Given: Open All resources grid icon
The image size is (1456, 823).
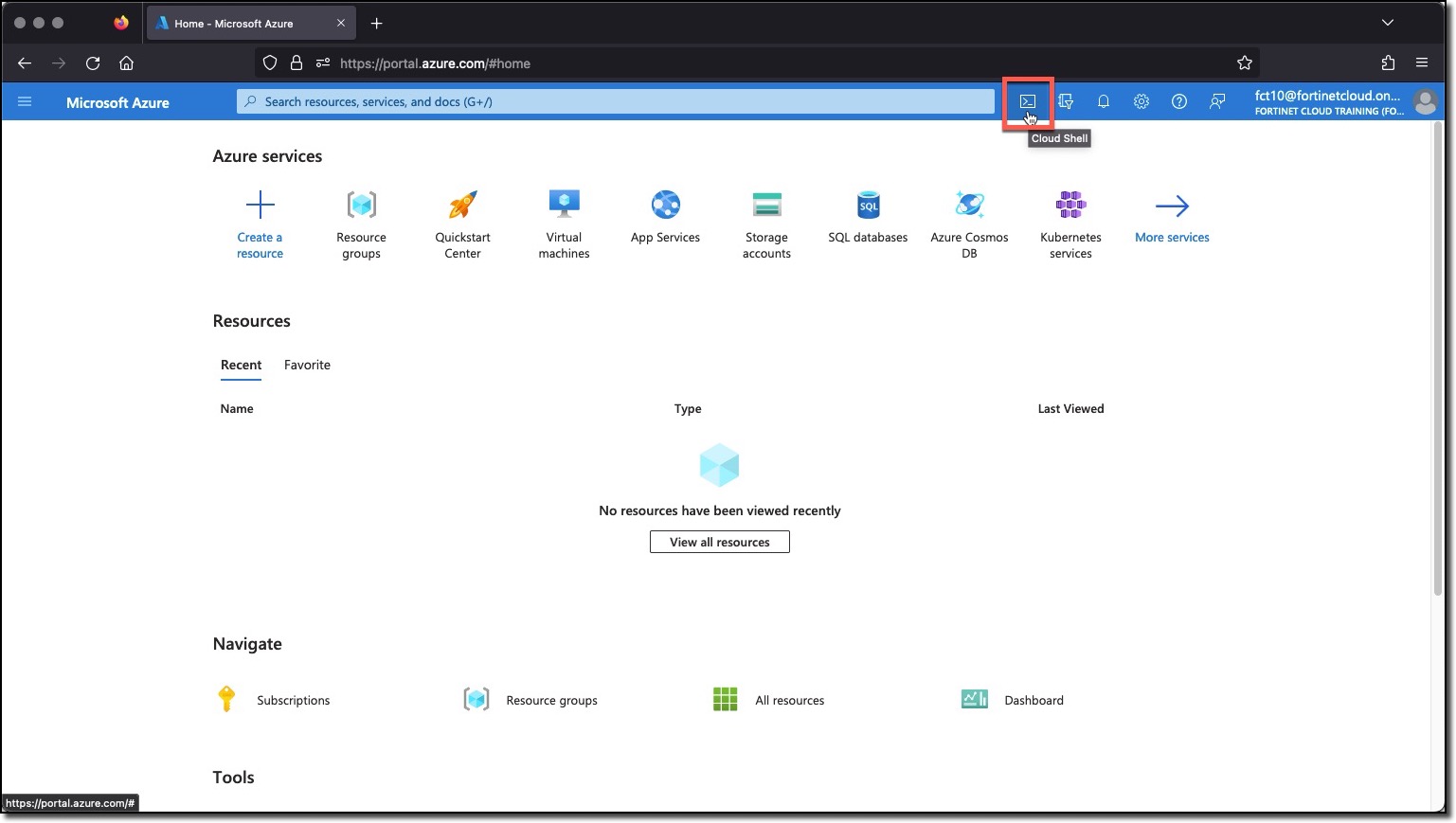Looking at the screenshot, I should pos(725,700).
